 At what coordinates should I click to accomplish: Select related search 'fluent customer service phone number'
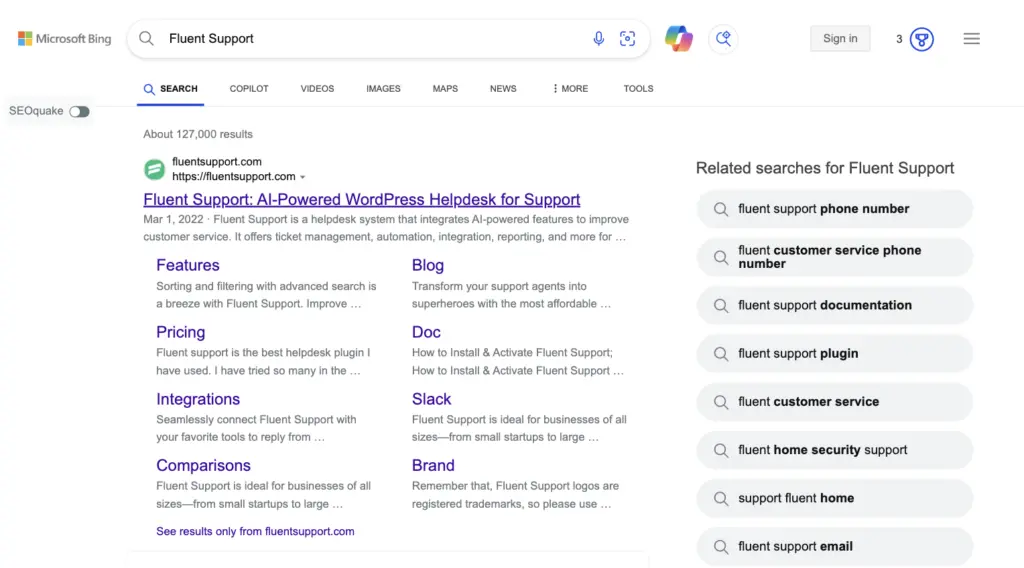(x=835, y=257)
